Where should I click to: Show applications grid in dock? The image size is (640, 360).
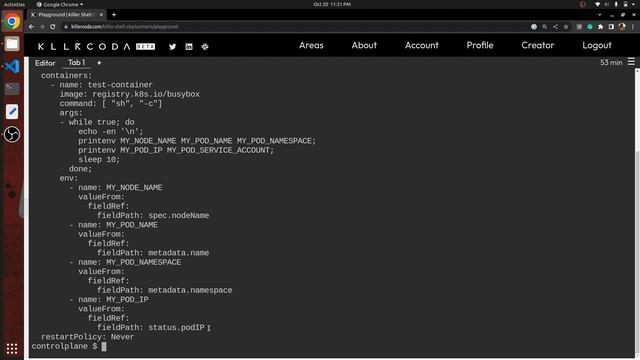coord(12,348)
